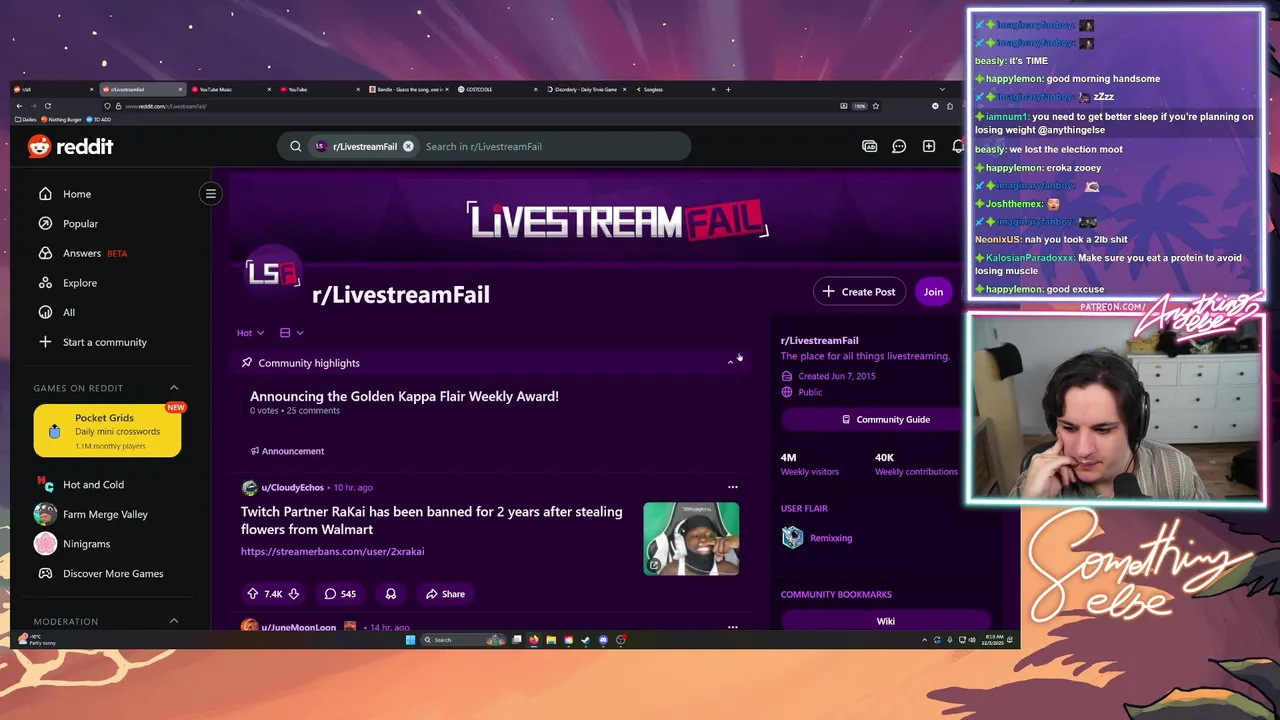This screenshot has width=1280, height=720.
Task: Open the Reddit logo home link
Action: point(70,146)
